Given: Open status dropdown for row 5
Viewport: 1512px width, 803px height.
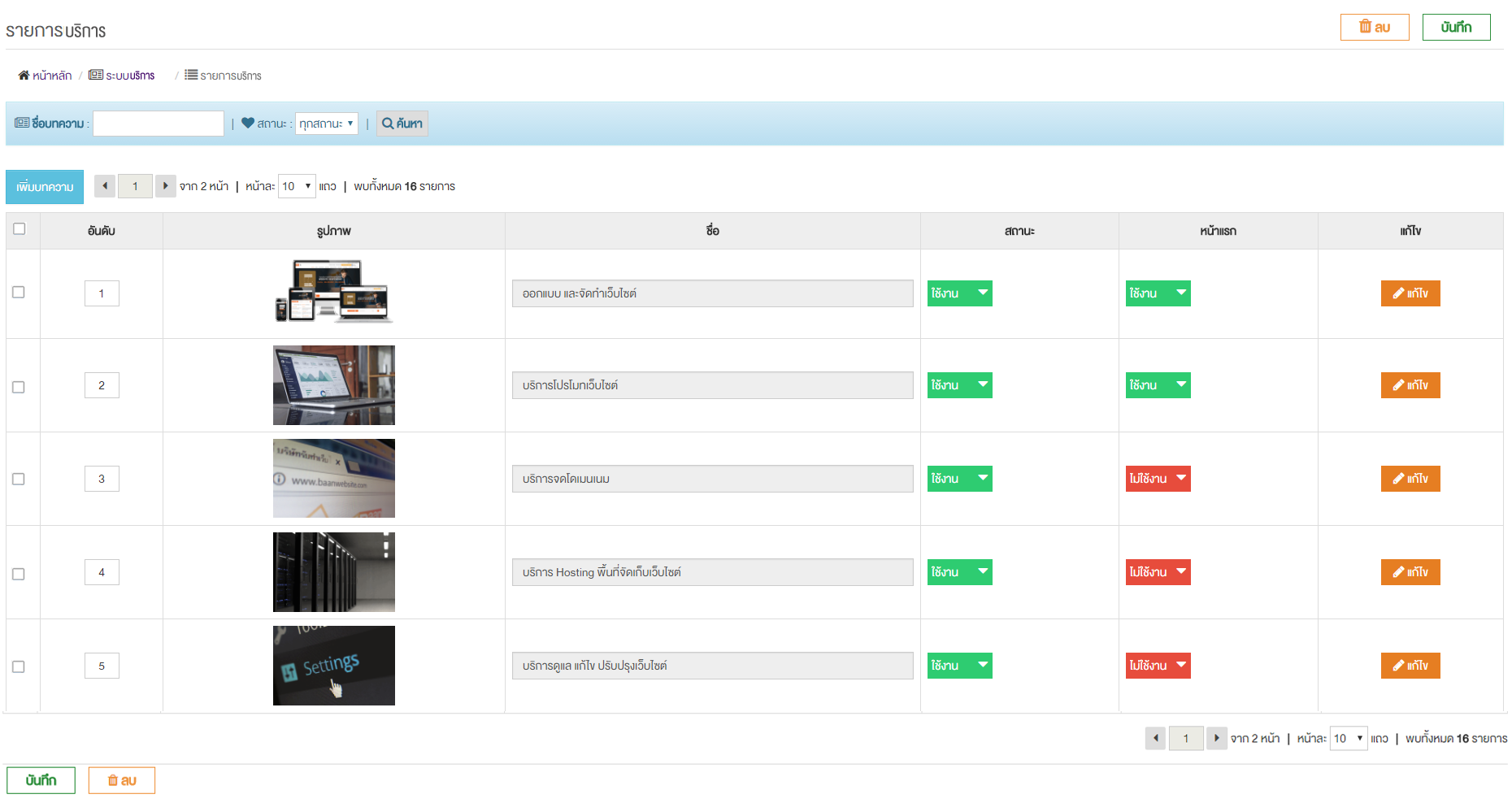Looking at the screenshot, I should pos(960,666).
